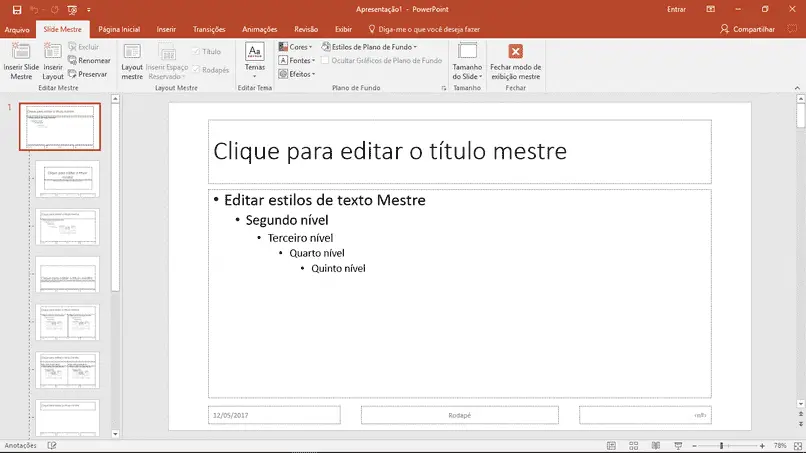Click the Excluir button
The image size is (806, 453).
(83, 47)
